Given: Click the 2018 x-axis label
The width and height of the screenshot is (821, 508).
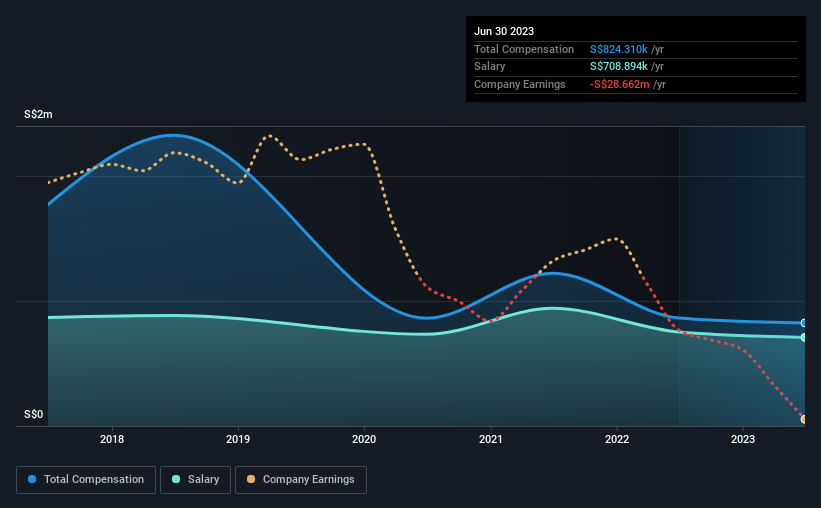Looking at the screenshot, I should [112, 439].
